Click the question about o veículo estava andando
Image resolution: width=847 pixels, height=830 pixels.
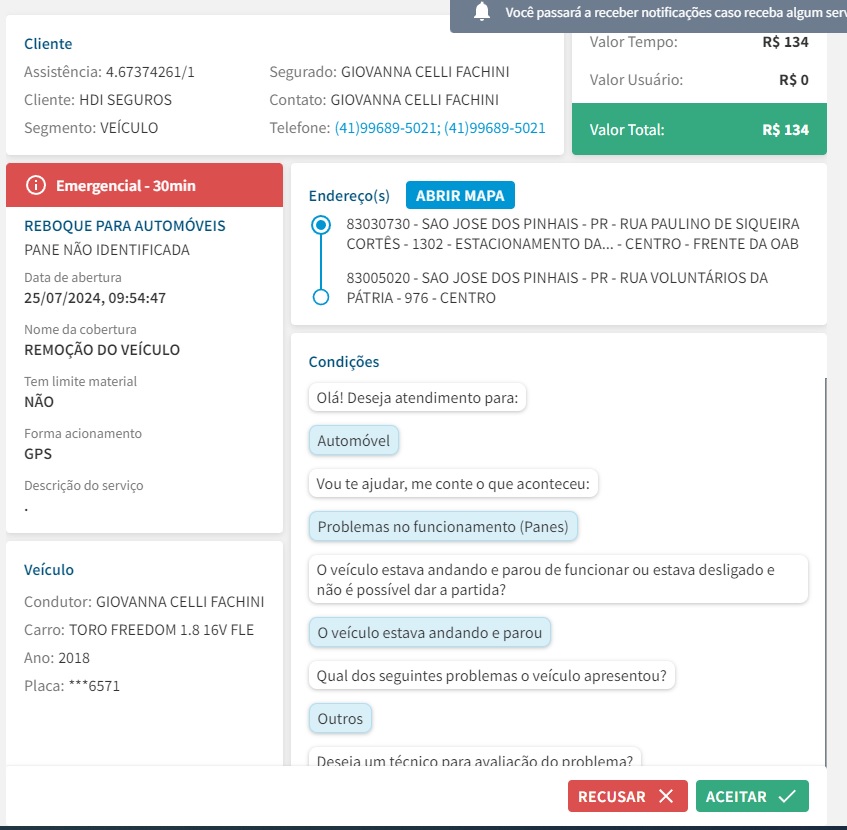pos(559,579)
